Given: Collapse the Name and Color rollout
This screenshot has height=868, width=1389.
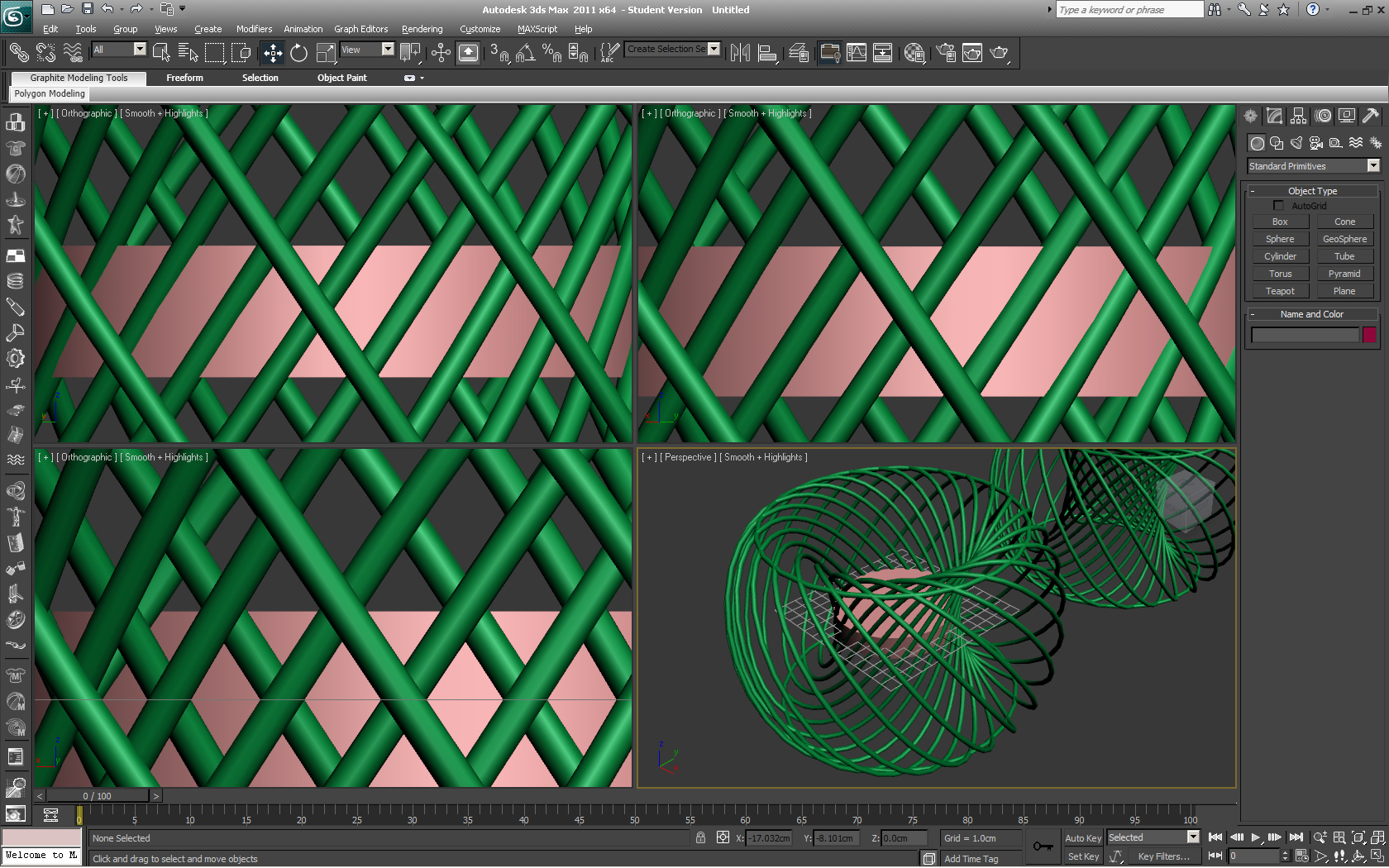Looking at the screenshot, I should pyautogui.click(x=1312, y=314).
